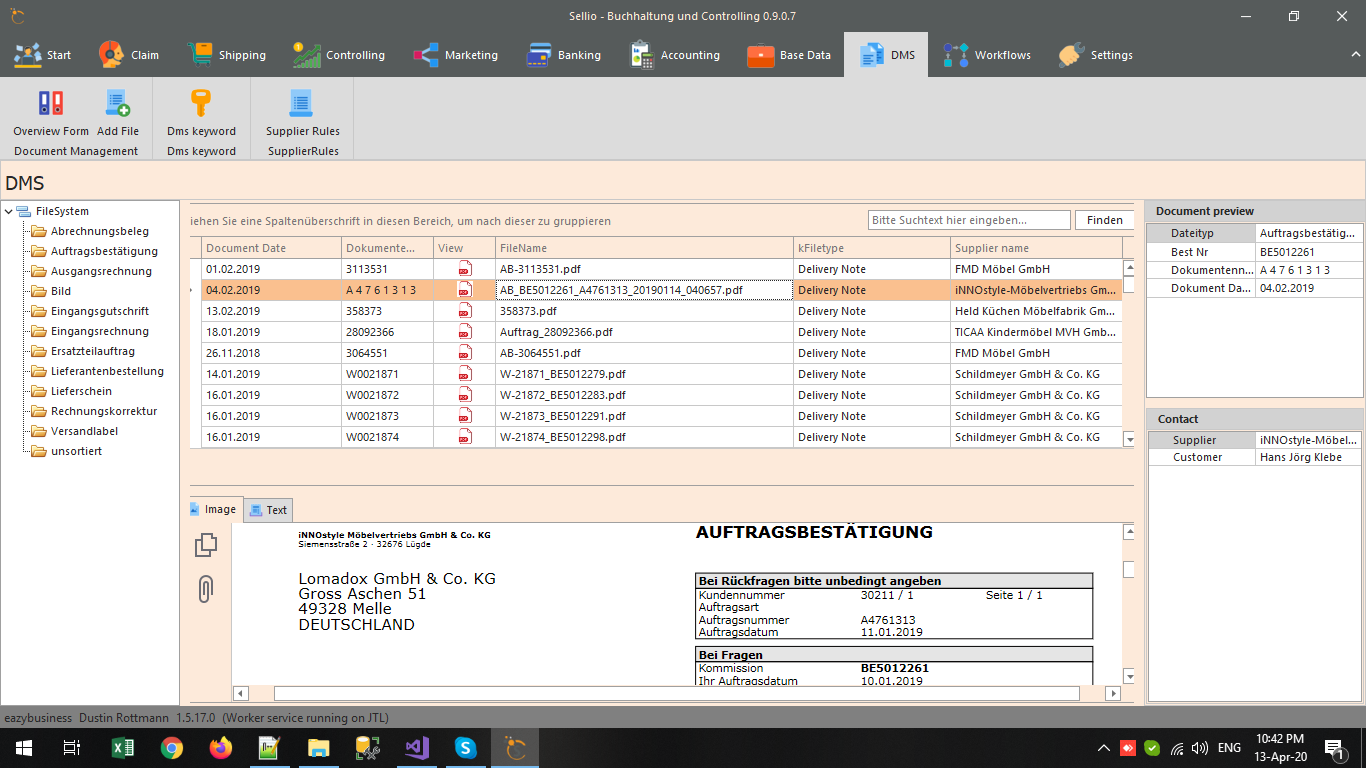
Task: Open the Supplier Rules icon
Action: tap(302, 104)
